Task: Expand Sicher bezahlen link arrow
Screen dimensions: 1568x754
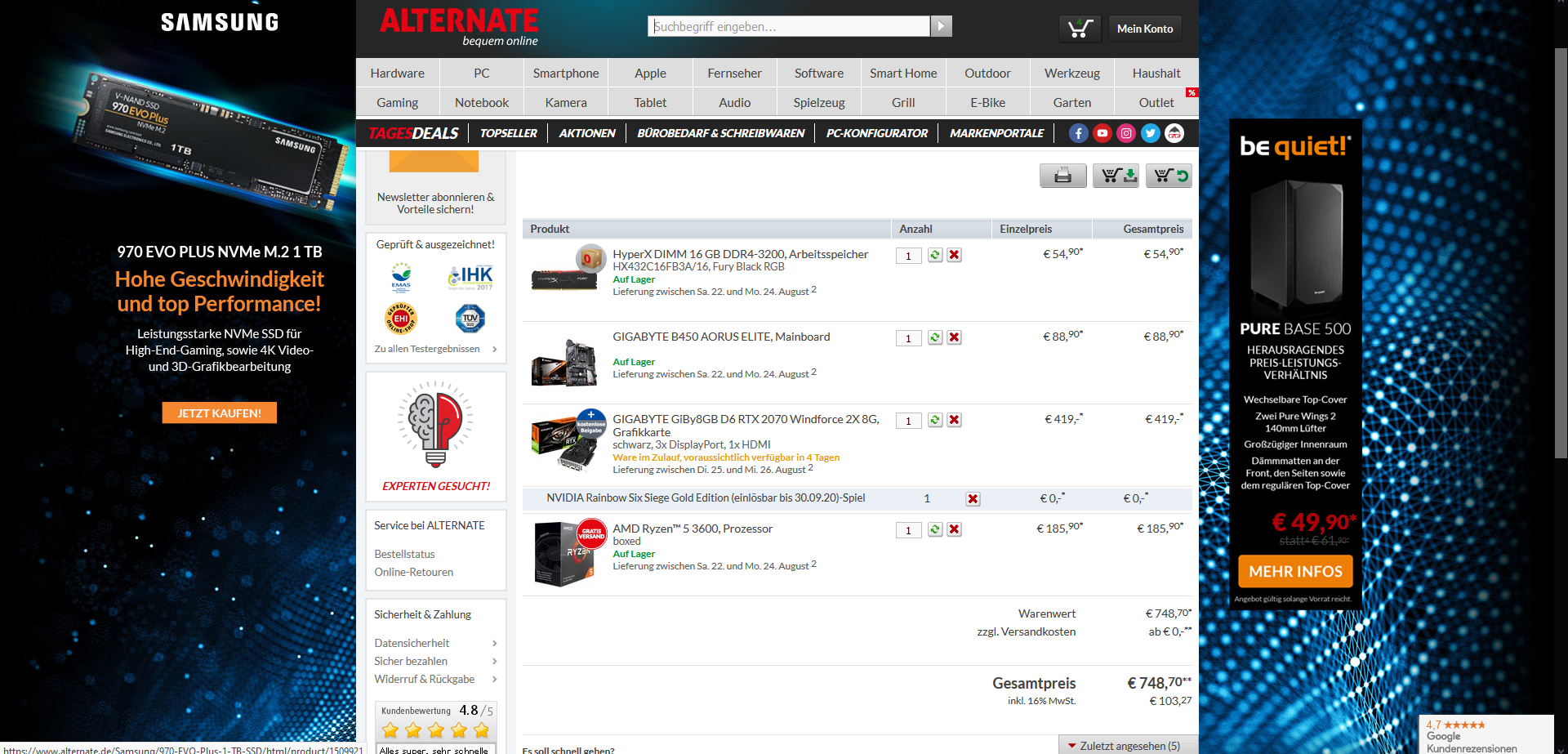Action: click(x=495, y=662)
